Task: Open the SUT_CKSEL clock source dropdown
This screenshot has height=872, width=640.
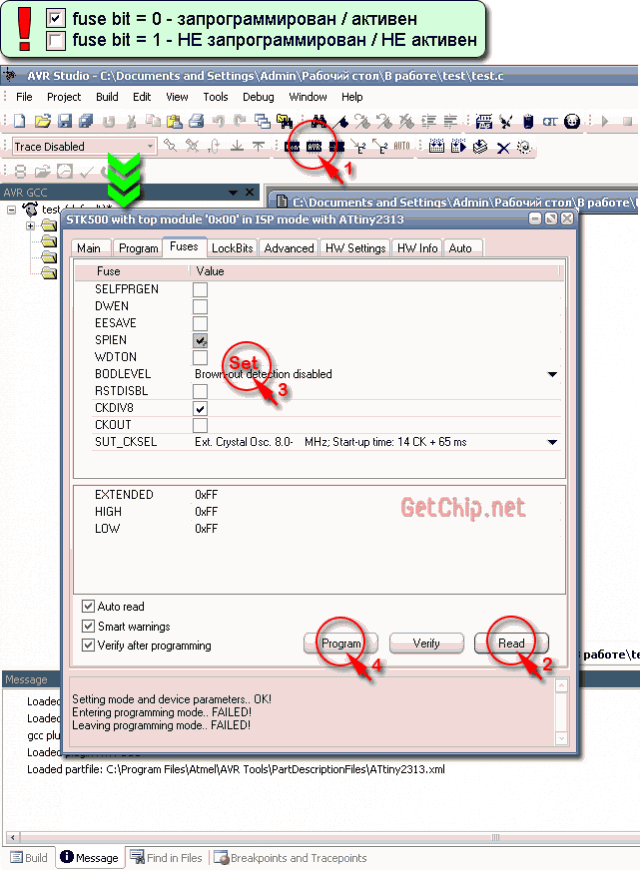Action: point(551,442)
